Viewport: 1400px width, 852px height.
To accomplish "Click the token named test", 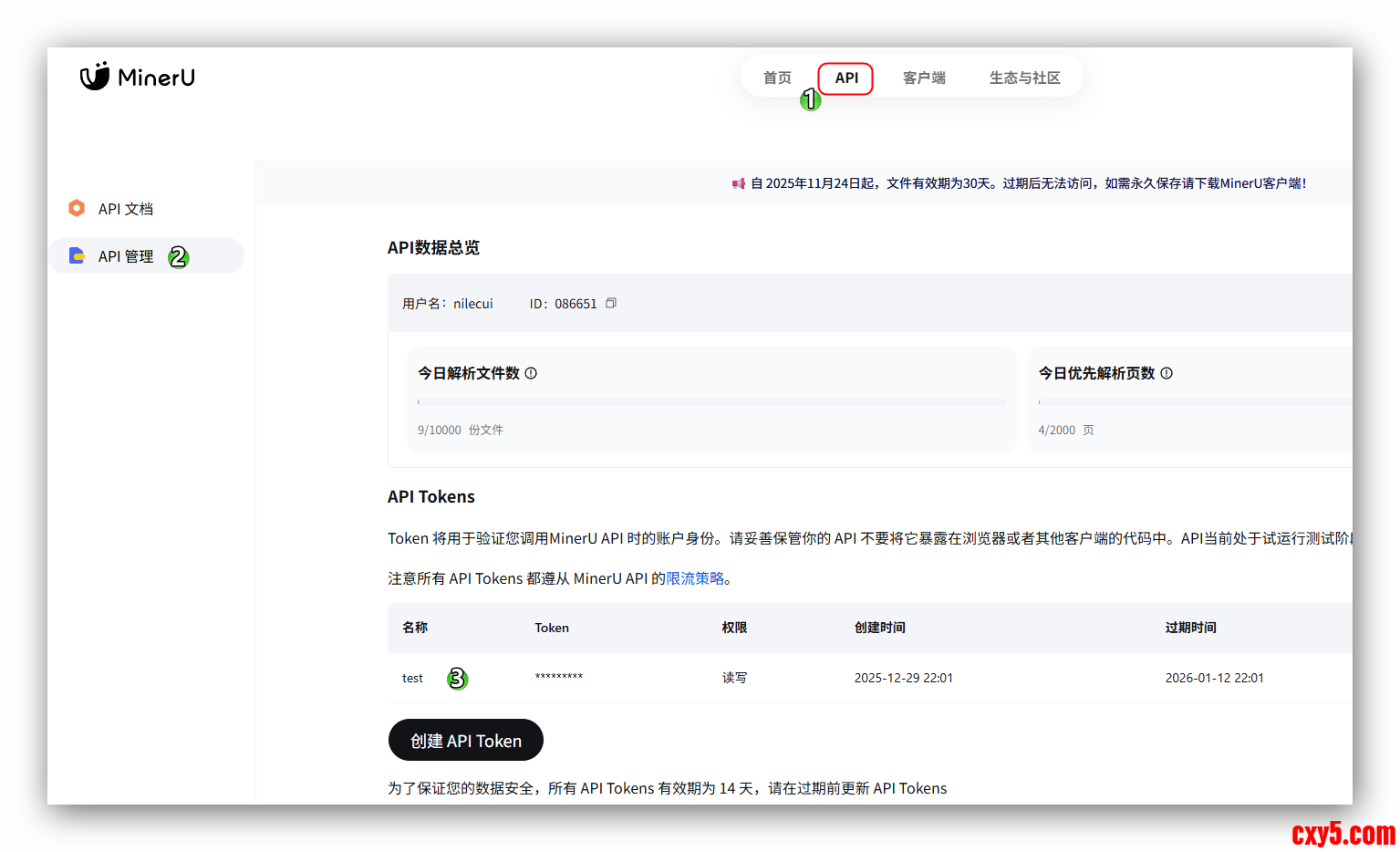I will click(x=412, y=678).
